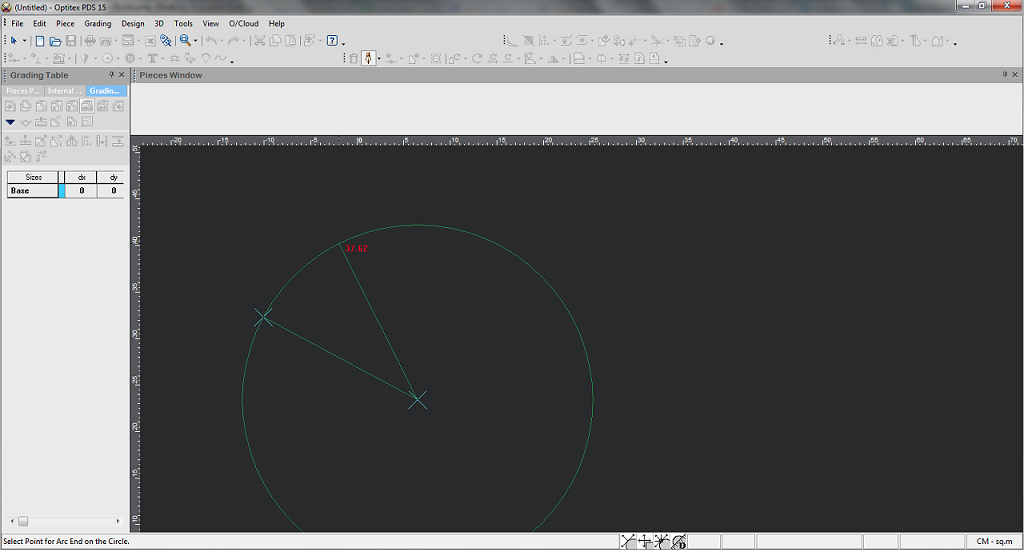Select the Text tool icon

pos(152,58)
